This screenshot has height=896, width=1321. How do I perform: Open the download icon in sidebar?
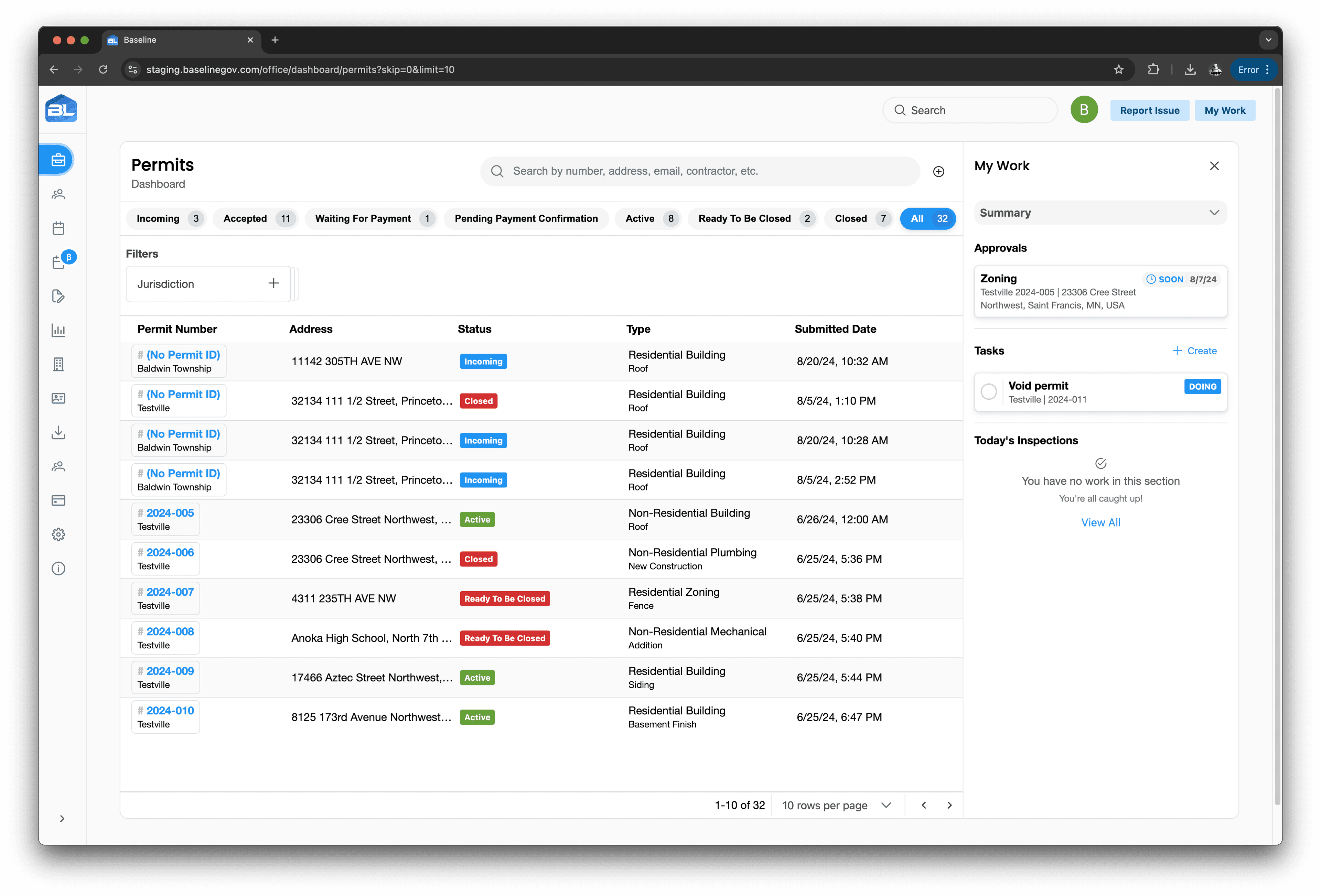58,432
